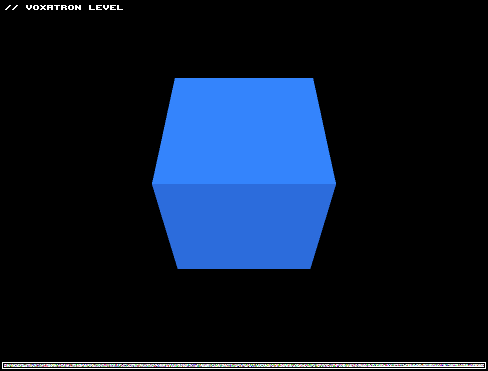This screenshot has width=488, height=371.
Task: Click the cube's lower-right corner vertex
Action: coord(310,269)
